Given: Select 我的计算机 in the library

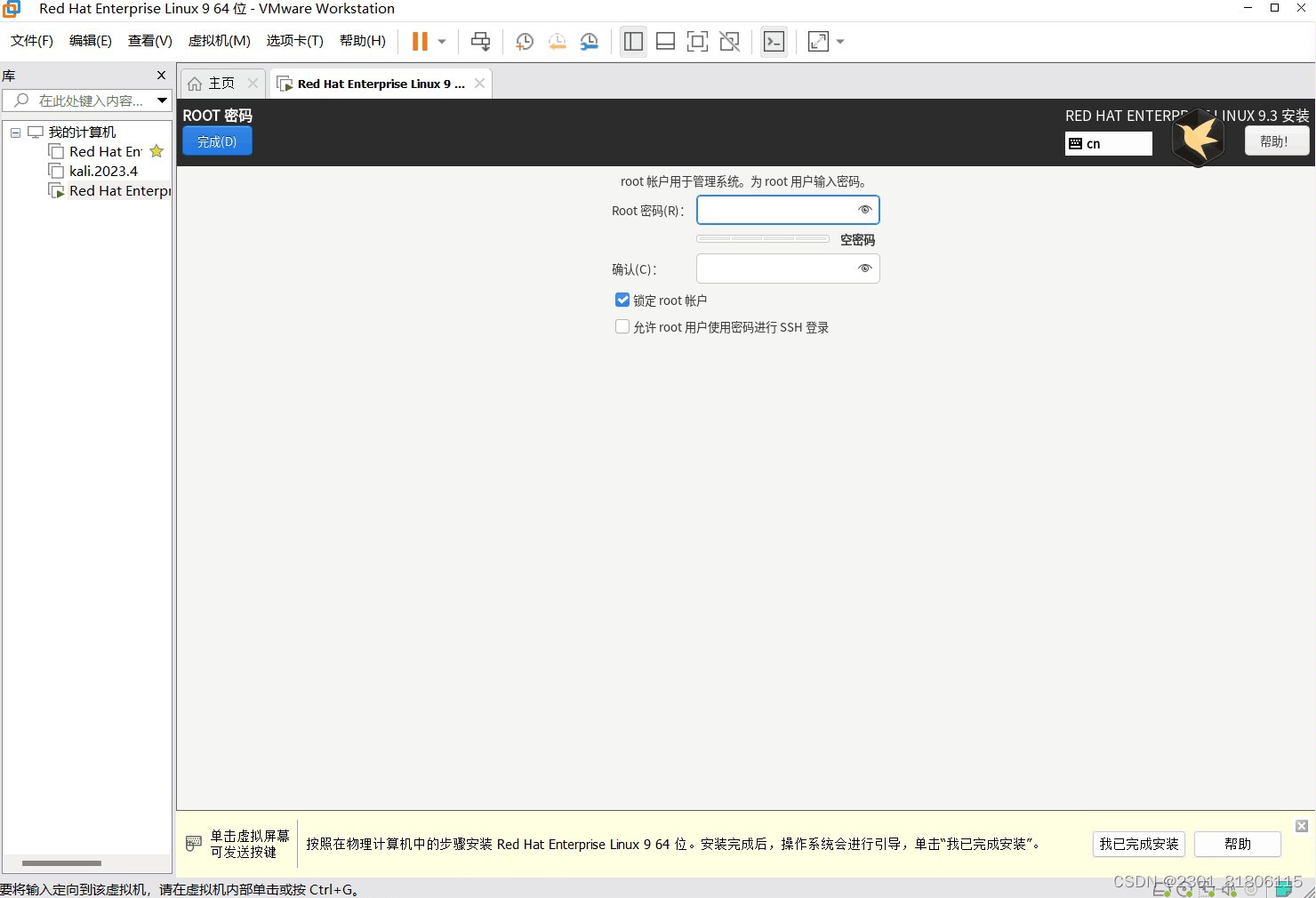Looking at the screenshot, I should pos(82,132).
